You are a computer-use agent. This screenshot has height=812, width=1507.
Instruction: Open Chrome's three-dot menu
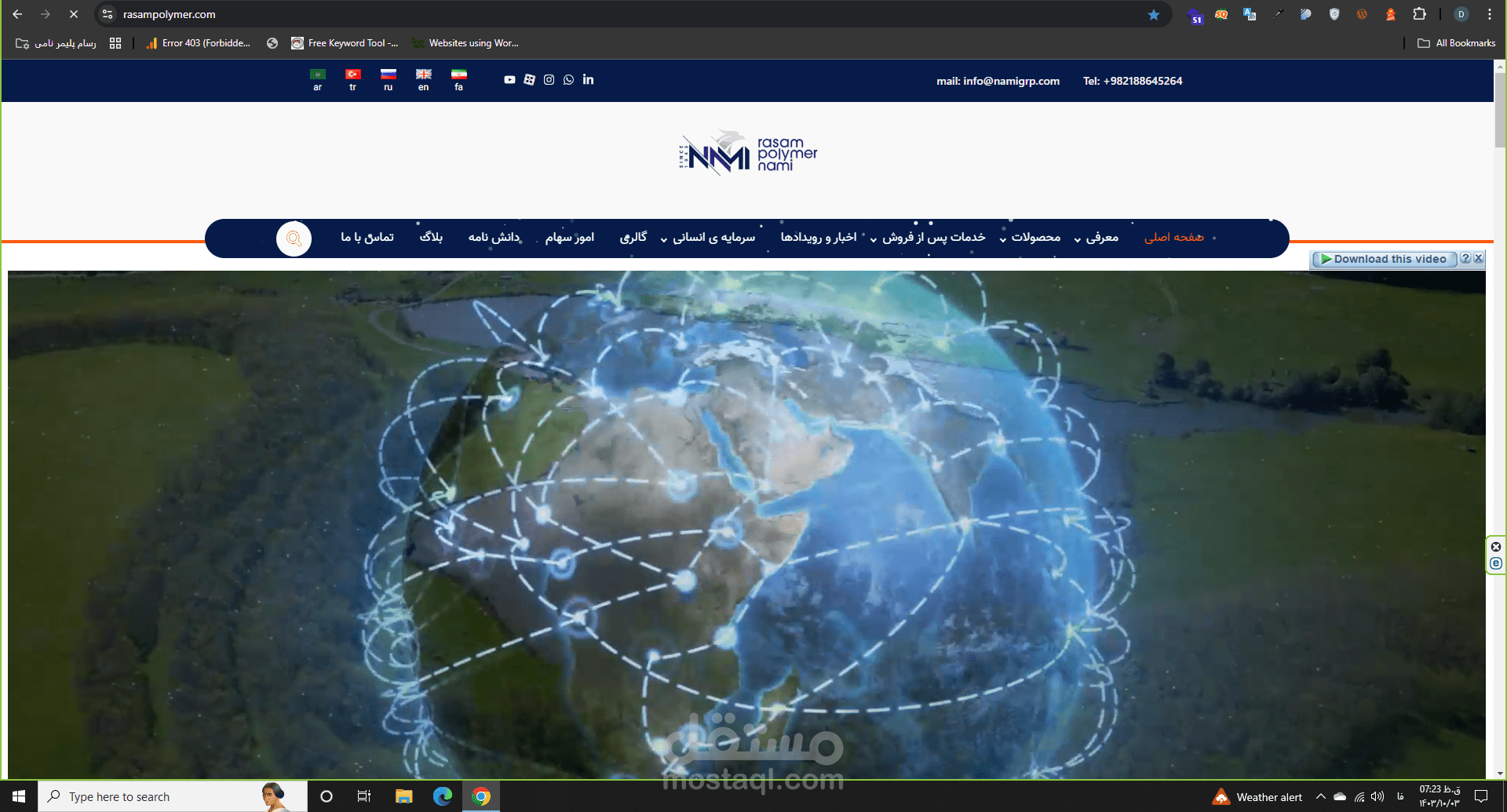coord(1489,14)
